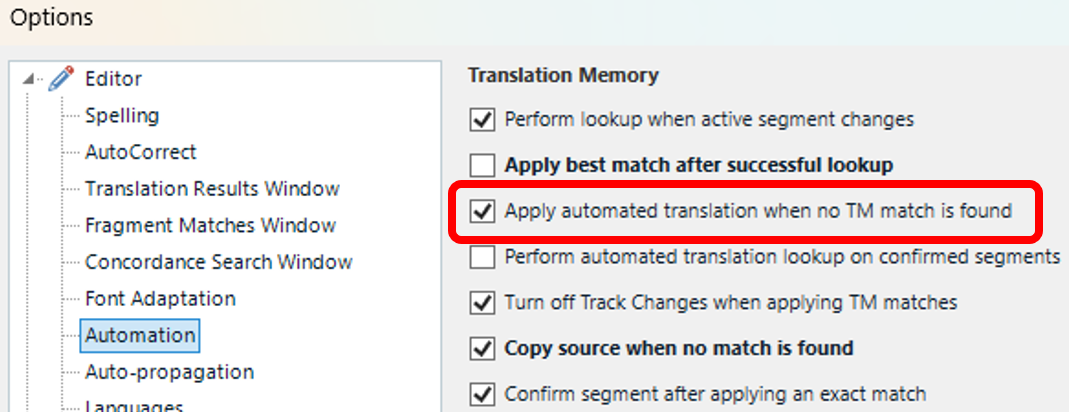Open Font Adaptation settings

(160, 298)
